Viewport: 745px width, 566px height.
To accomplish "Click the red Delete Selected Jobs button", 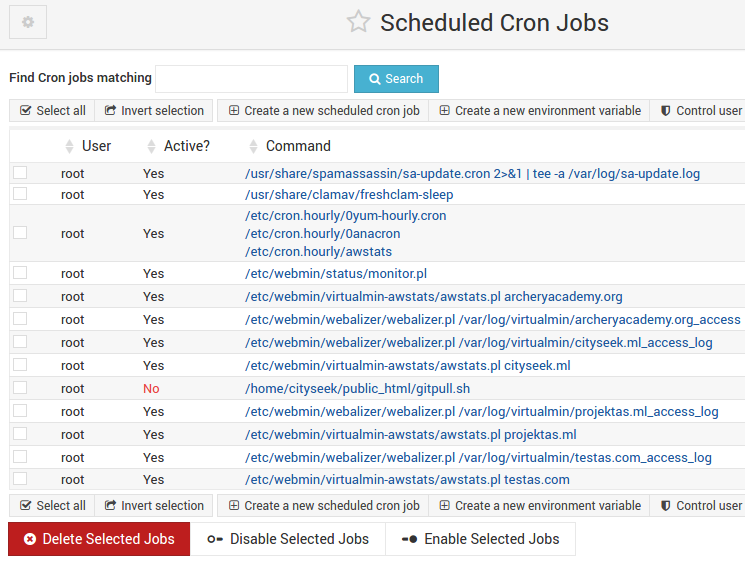I will pos(99,539).
